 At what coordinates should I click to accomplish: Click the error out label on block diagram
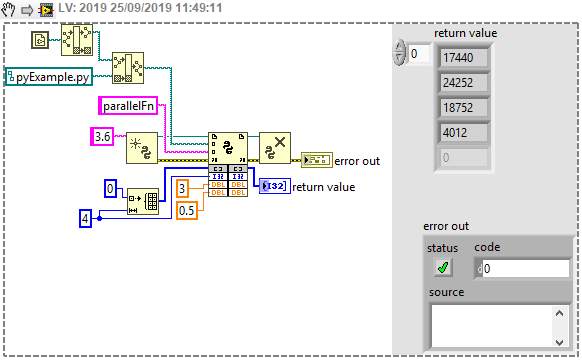pos(357,161)
